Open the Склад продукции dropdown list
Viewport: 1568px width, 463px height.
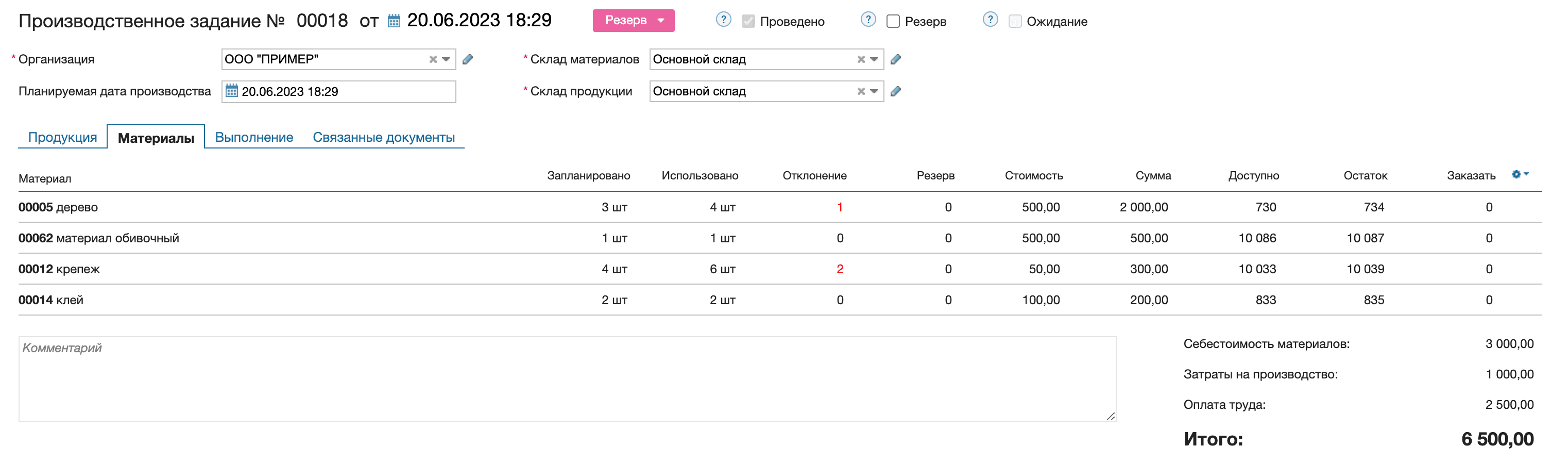(x=874, y=91)
